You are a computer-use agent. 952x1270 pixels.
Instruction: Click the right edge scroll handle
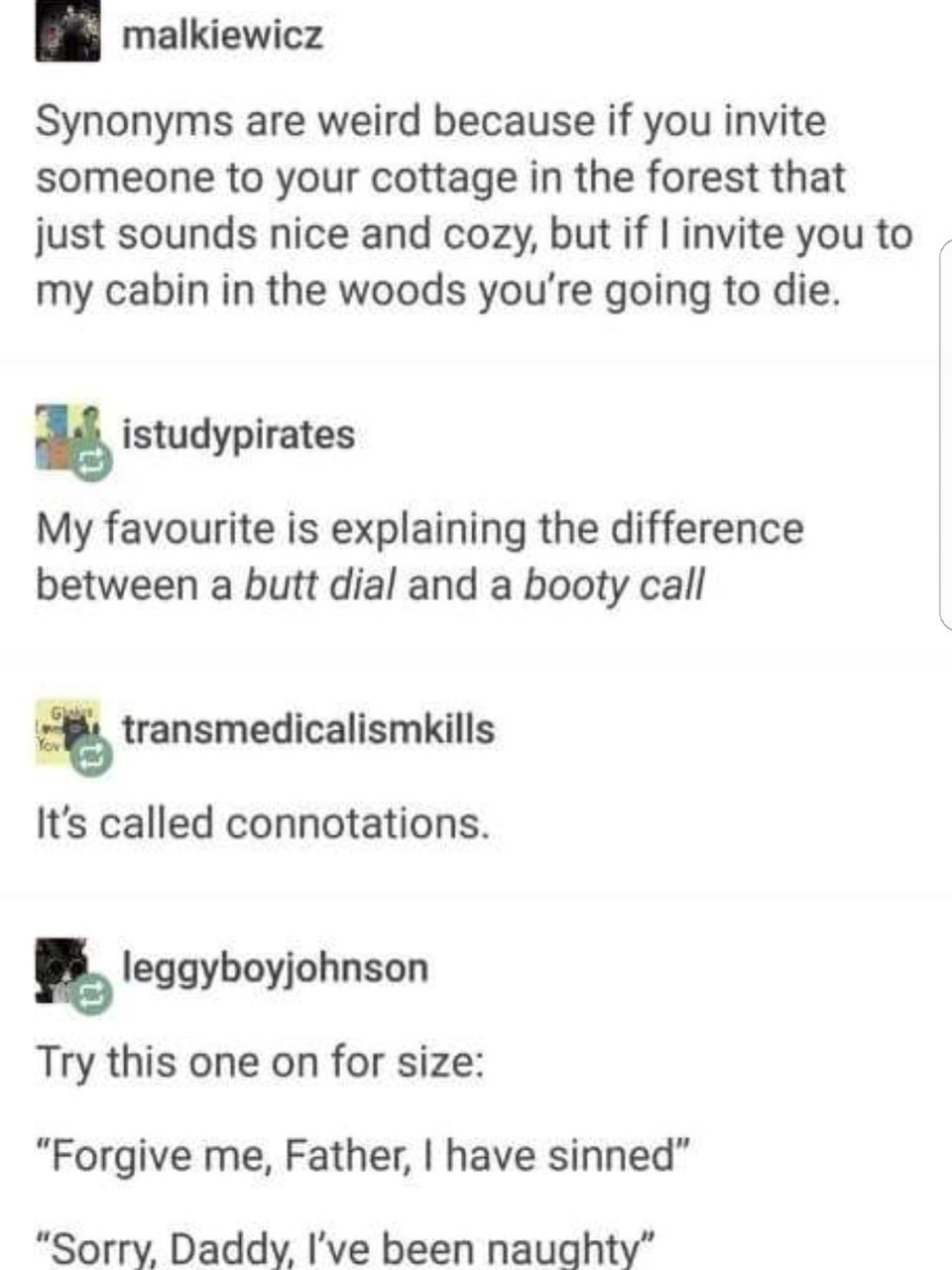coord(945,434)
